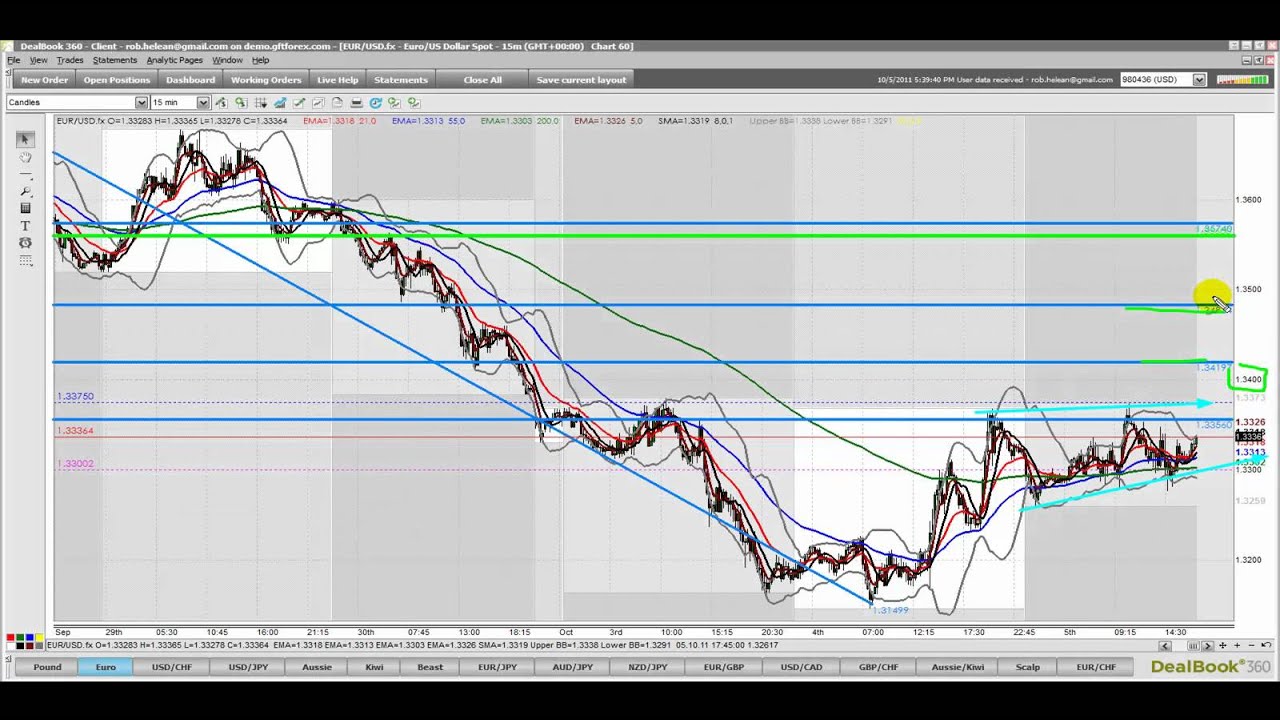This screenshot has width=1280, height=720.
Task: Switch to the Aussie/Kiwi layout tab
Action: [x=957, y=667]
